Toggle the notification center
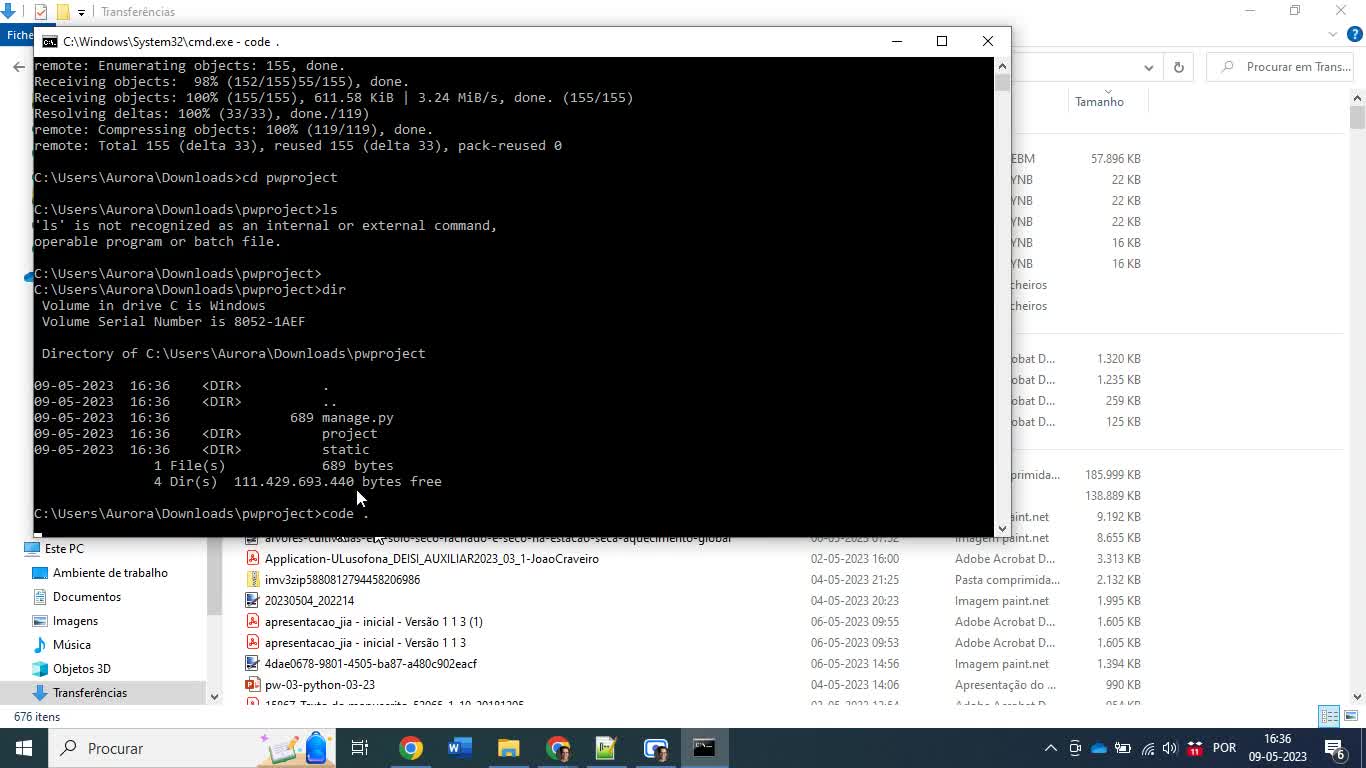Image resolution: width=1366 pixels, height=768 pixels. (x=1334, y=748)
